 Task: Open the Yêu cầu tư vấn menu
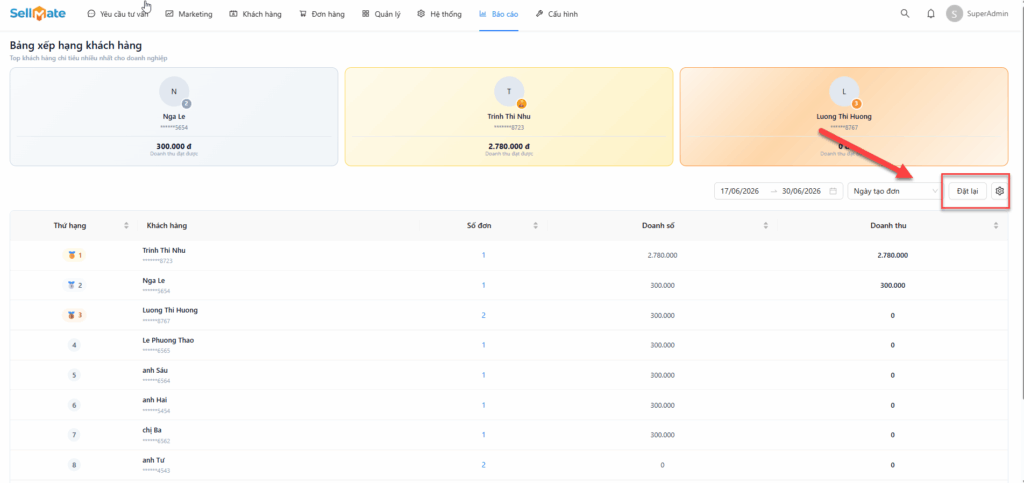[118, 14]
